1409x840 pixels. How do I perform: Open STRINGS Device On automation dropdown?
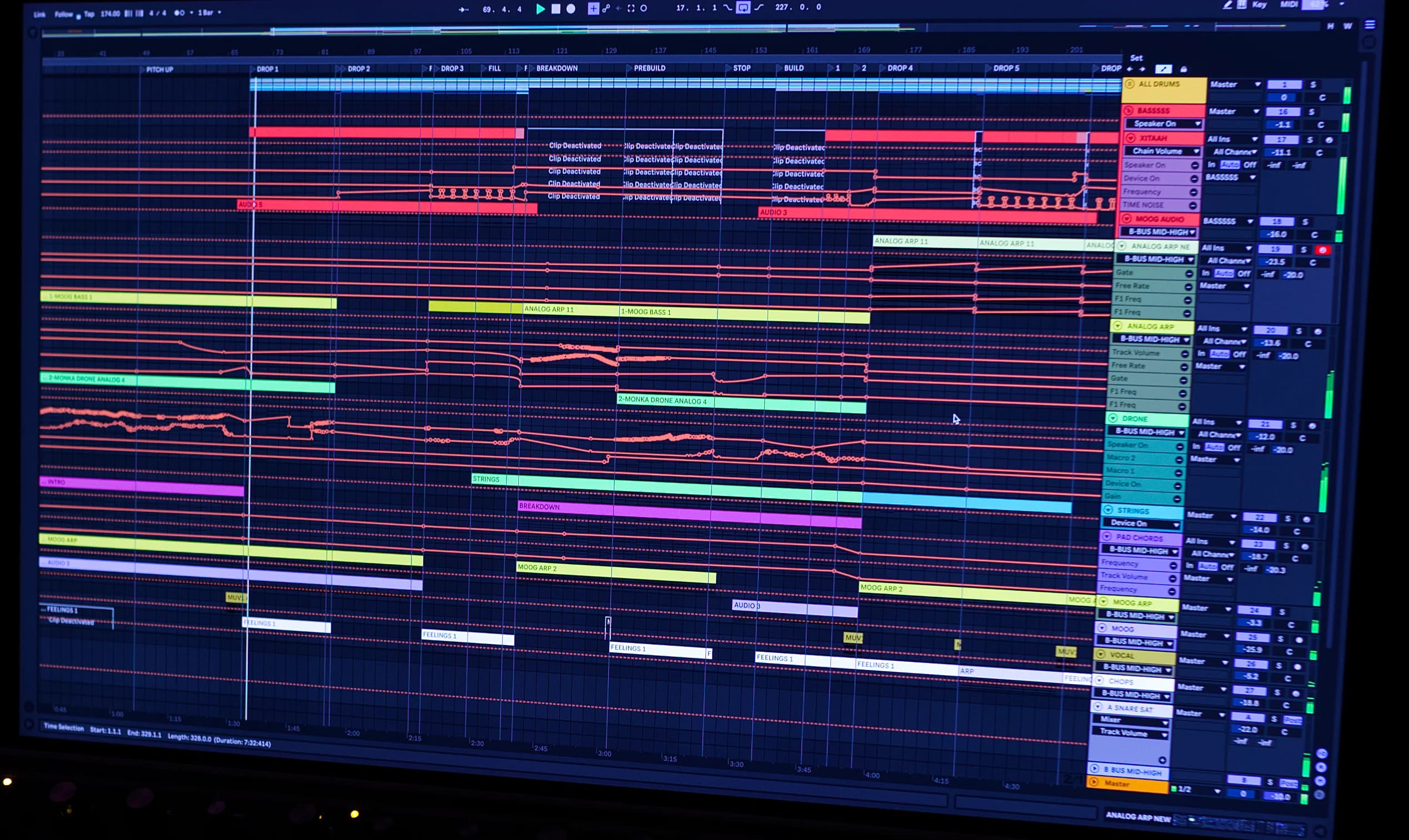tap(1141, 524)
